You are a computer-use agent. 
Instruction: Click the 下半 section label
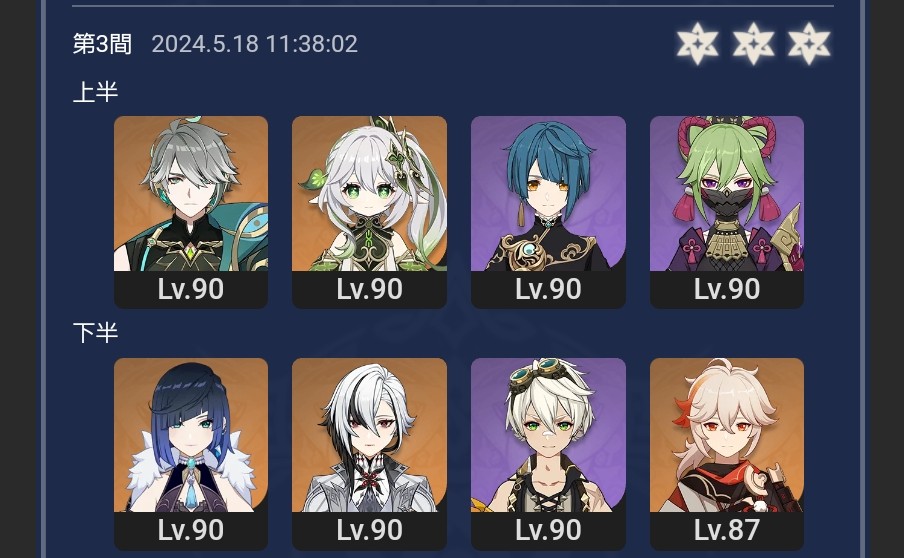(96, 333)
